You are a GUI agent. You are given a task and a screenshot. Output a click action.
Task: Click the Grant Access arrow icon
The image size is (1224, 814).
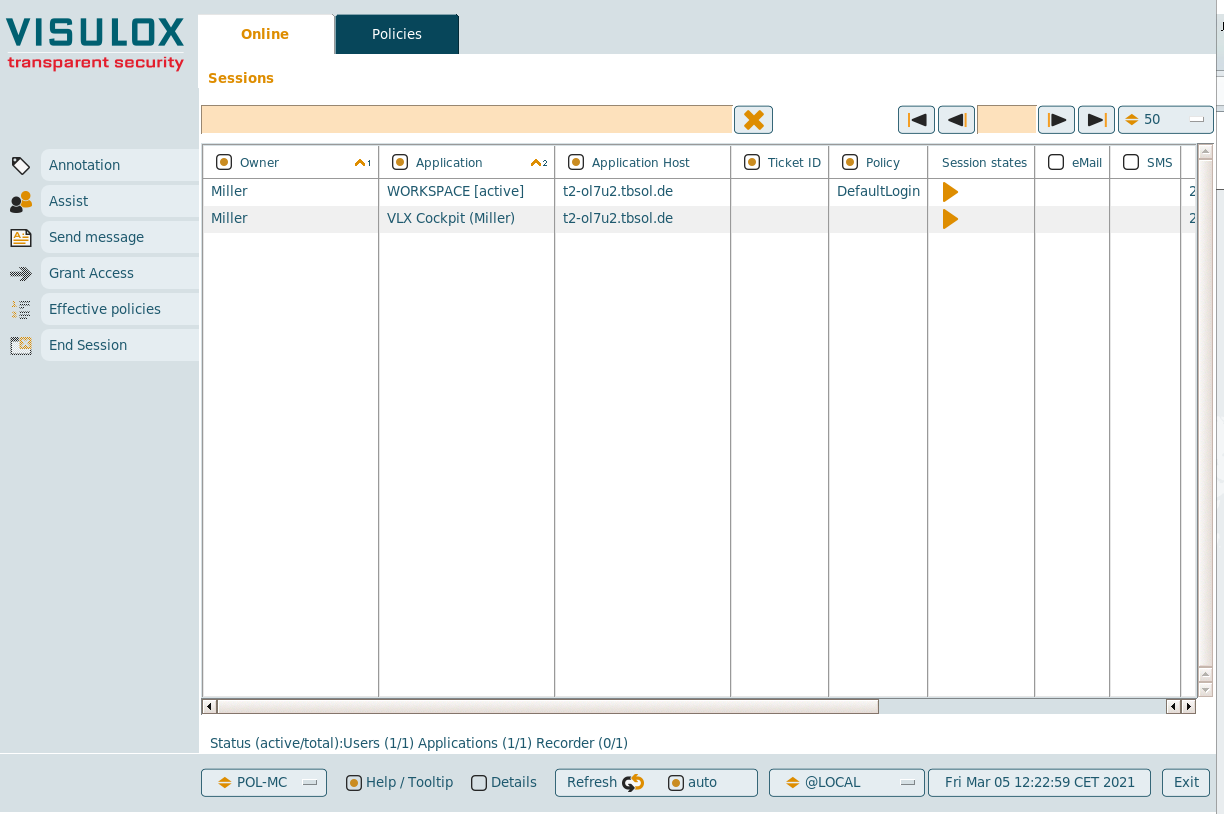pyautogui.click(x=20, y=273)
